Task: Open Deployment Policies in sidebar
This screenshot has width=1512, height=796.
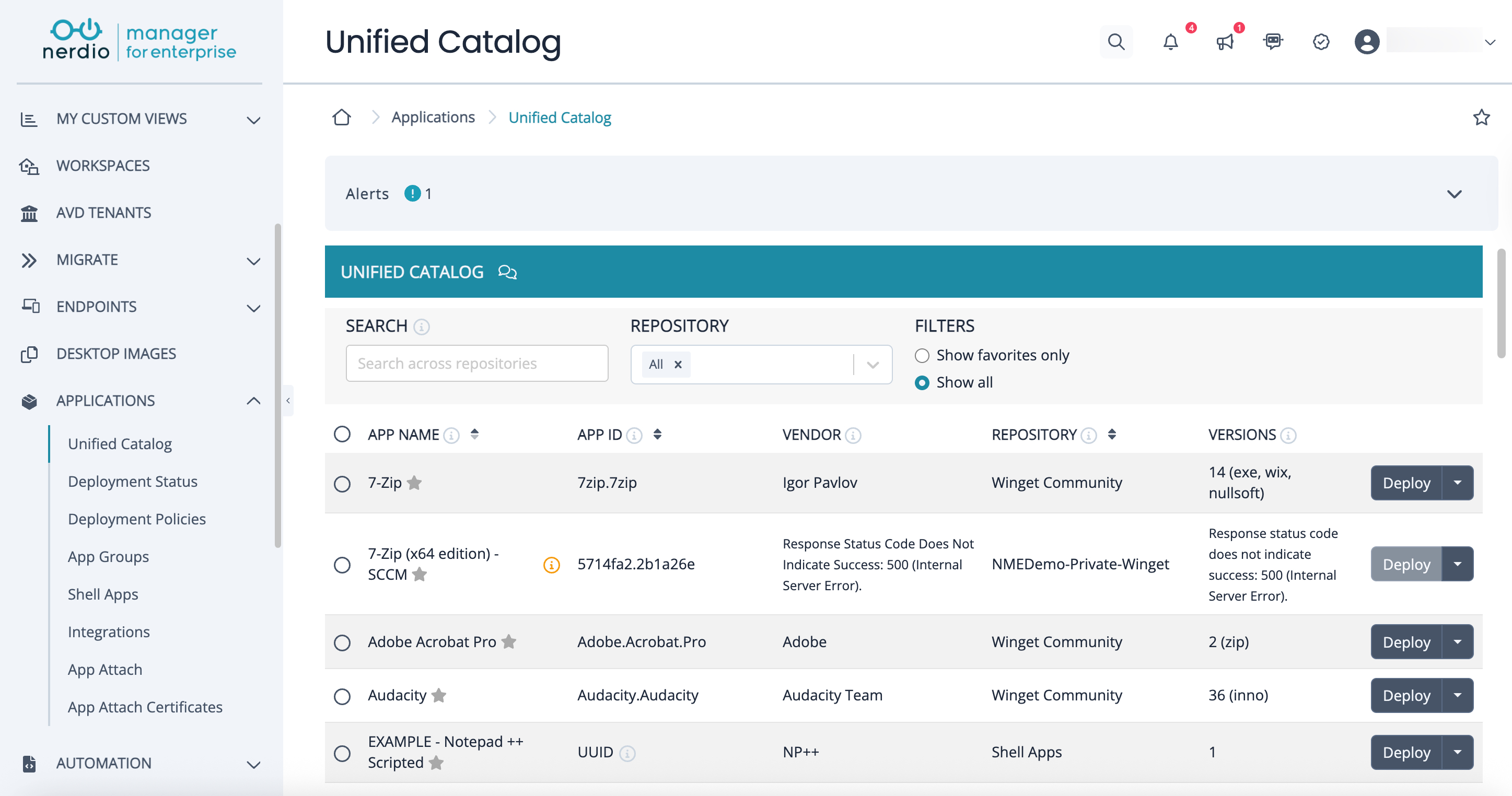Action: click(136, 519)
